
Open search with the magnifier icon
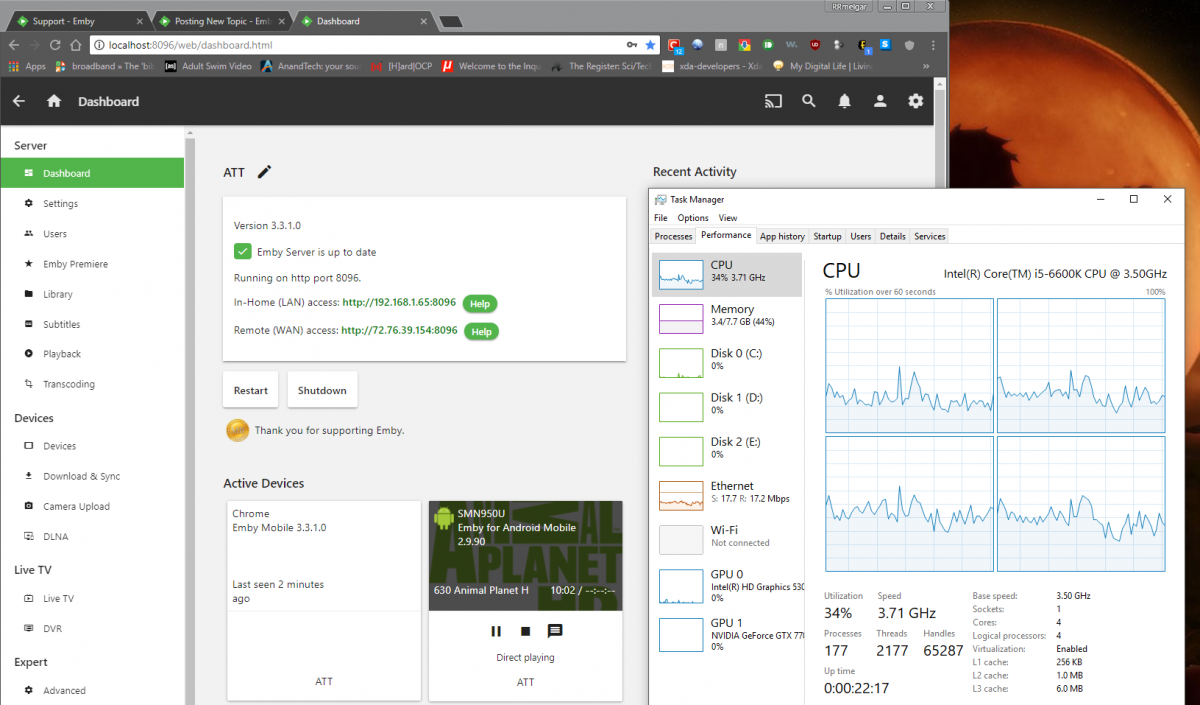click(809, 101)
